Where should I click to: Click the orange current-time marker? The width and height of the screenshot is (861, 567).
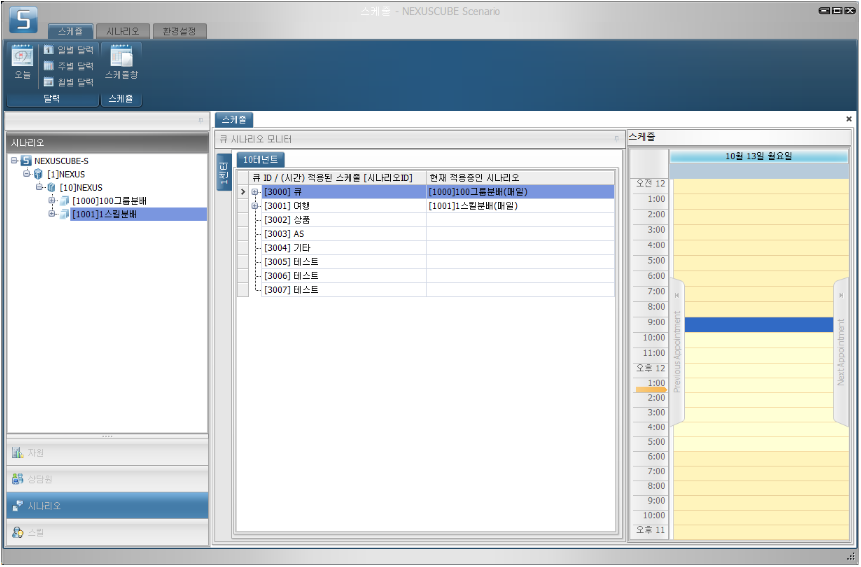point(651,390)
